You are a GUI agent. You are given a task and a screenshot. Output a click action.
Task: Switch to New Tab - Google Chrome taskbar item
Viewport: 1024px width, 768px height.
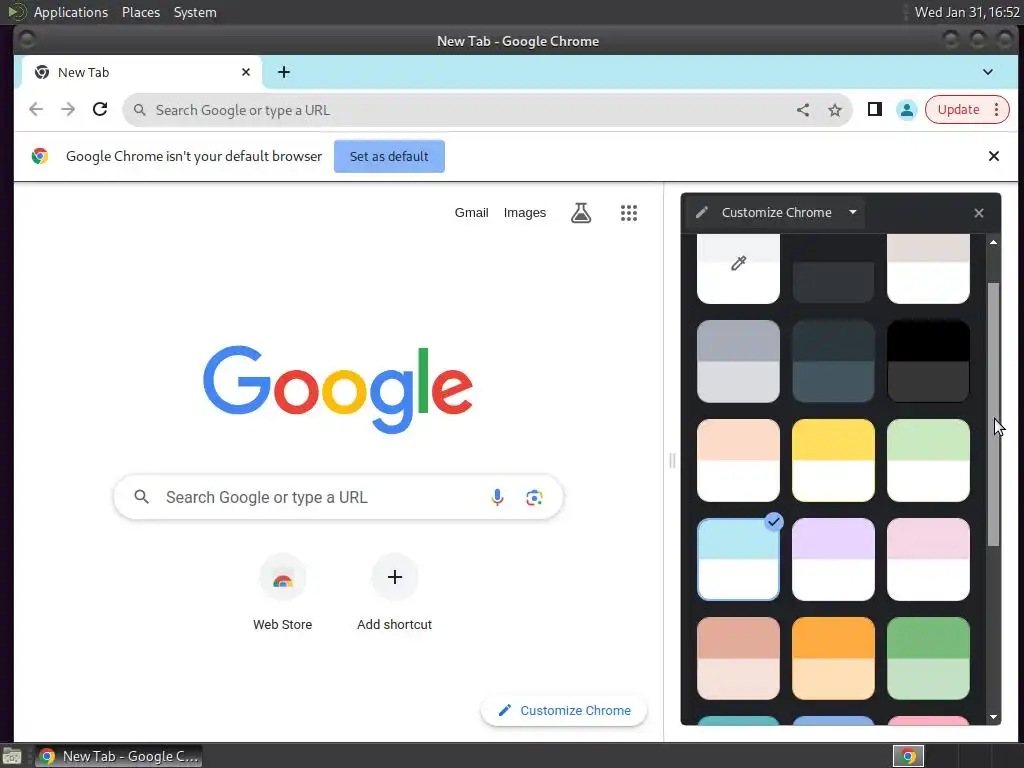(x=118, y=756)
